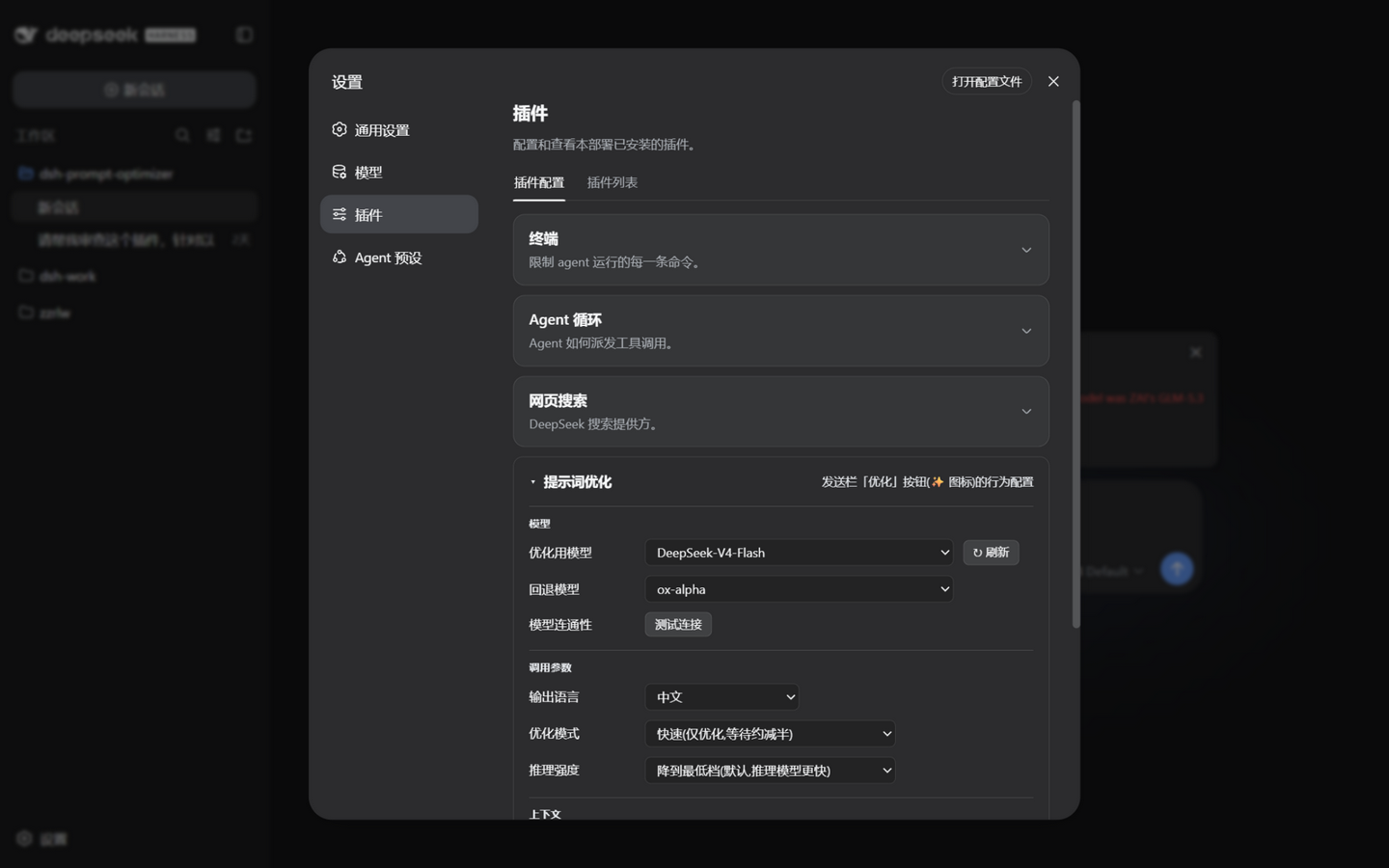Image resolution: width=1389 pixels, height=868 pixels.
Task: Collapse the 提示词优化 section triangle
Action: 532,482
